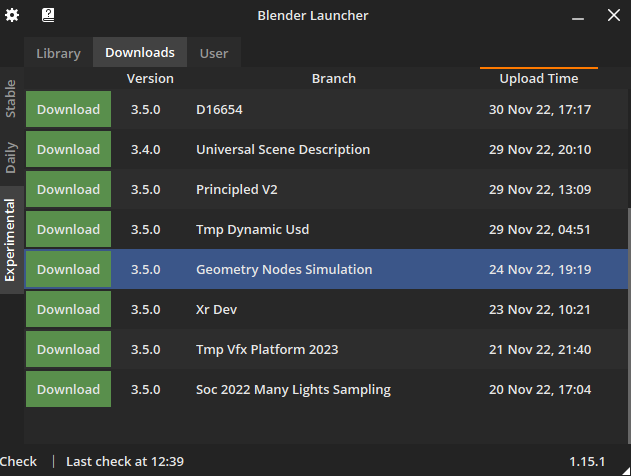Select the Principled V2 branch name

[237, 190]
